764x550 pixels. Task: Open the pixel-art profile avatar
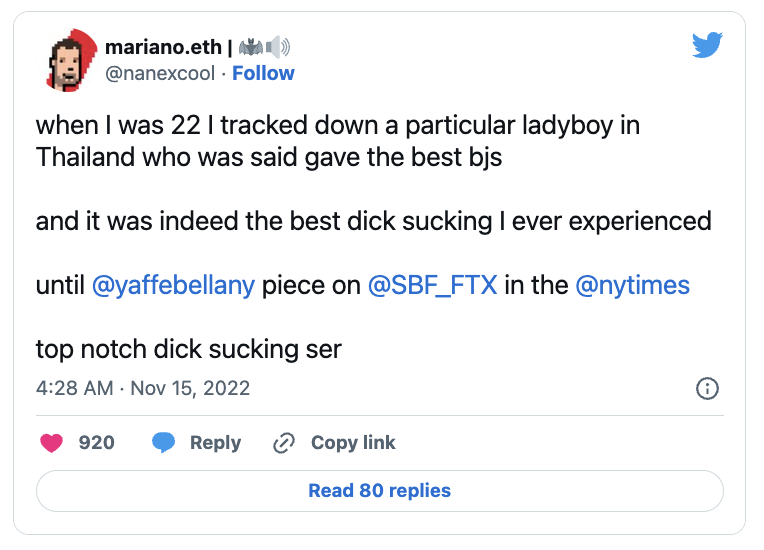click(70, 59)
